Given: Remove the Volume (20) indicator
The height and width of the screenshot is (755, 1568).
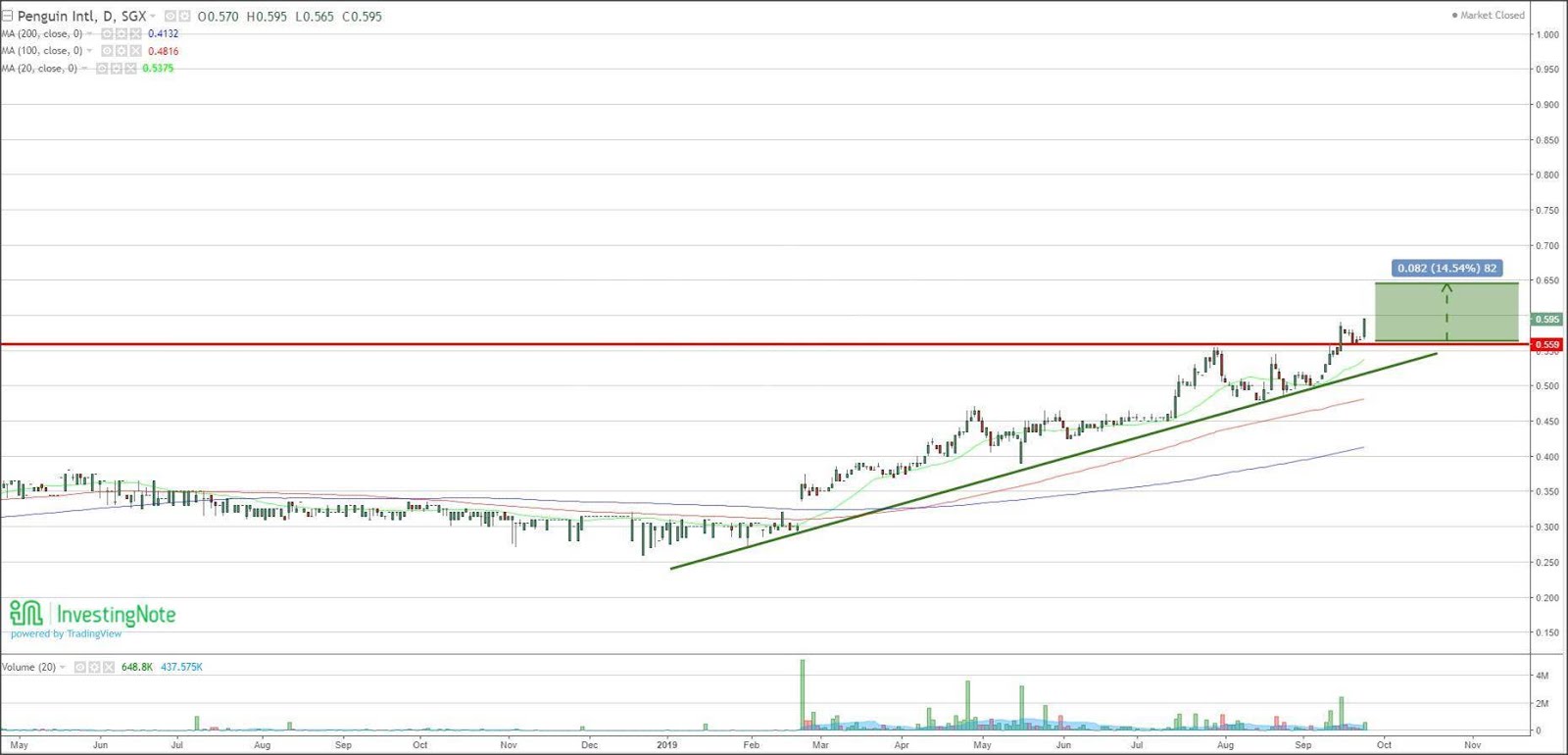Looking at the screenshot, I should [x=109, y=667].
